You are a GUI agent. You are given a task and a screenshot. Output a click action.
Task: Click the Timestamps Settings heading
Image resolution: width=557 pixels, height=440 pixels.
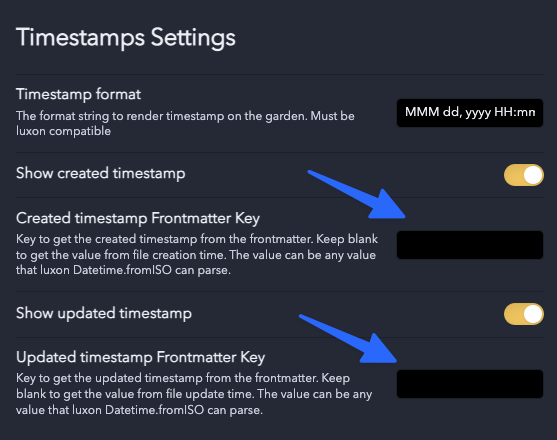tap(126, 38)
